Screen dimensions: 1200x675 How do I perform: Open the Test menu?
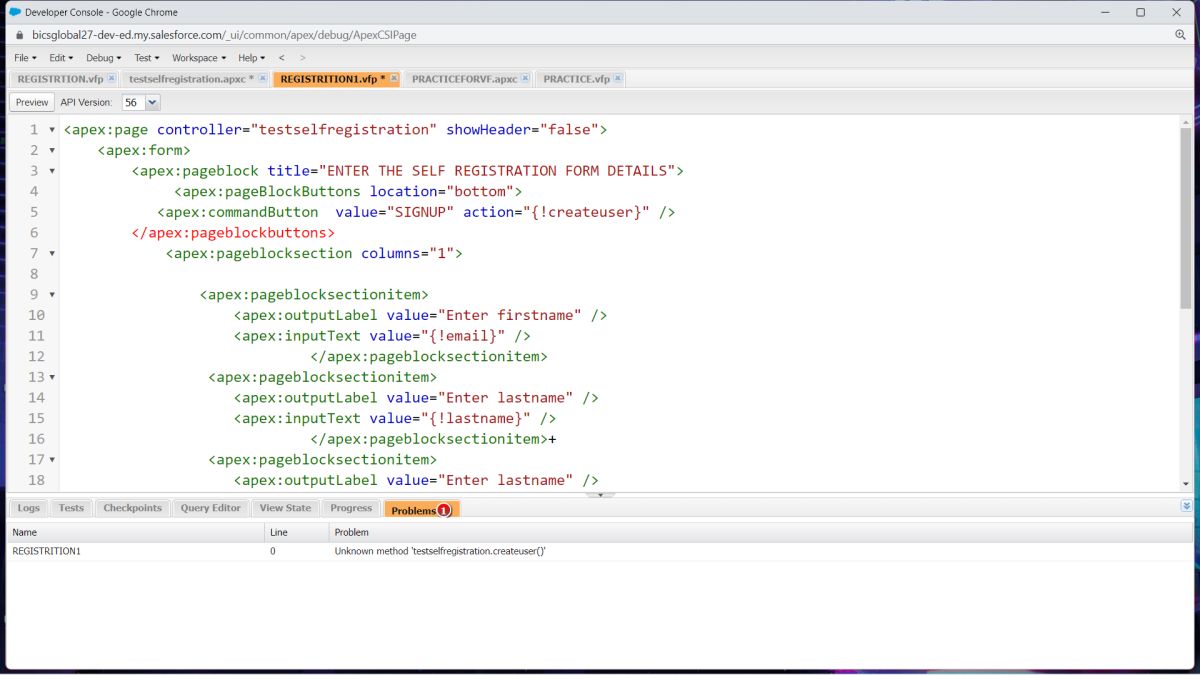147,58
